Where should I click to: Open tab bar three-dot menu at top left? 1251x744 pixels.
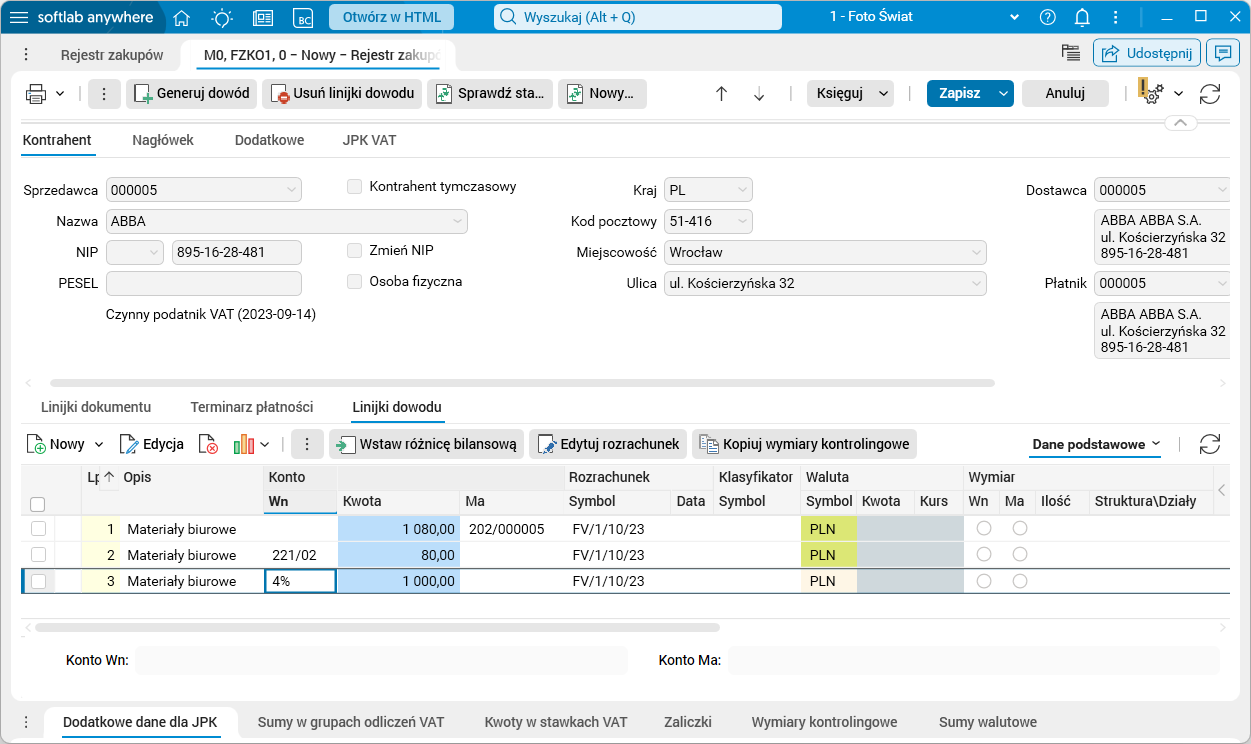coord(27,55)
